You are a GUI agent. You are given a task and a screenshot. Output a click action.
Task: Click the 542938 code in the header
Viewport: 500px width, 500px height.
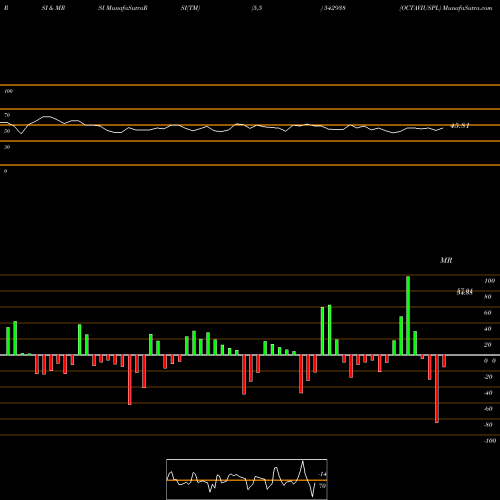click(x=334, y=8)
